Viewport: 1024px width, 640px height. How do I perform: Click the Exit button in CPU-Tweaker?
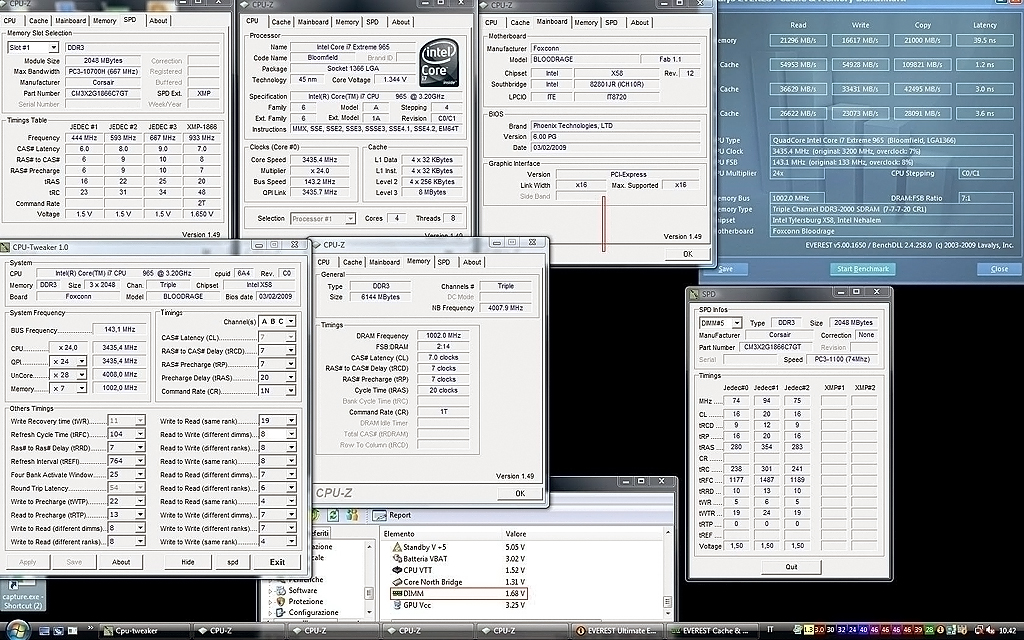coord(277,562)
